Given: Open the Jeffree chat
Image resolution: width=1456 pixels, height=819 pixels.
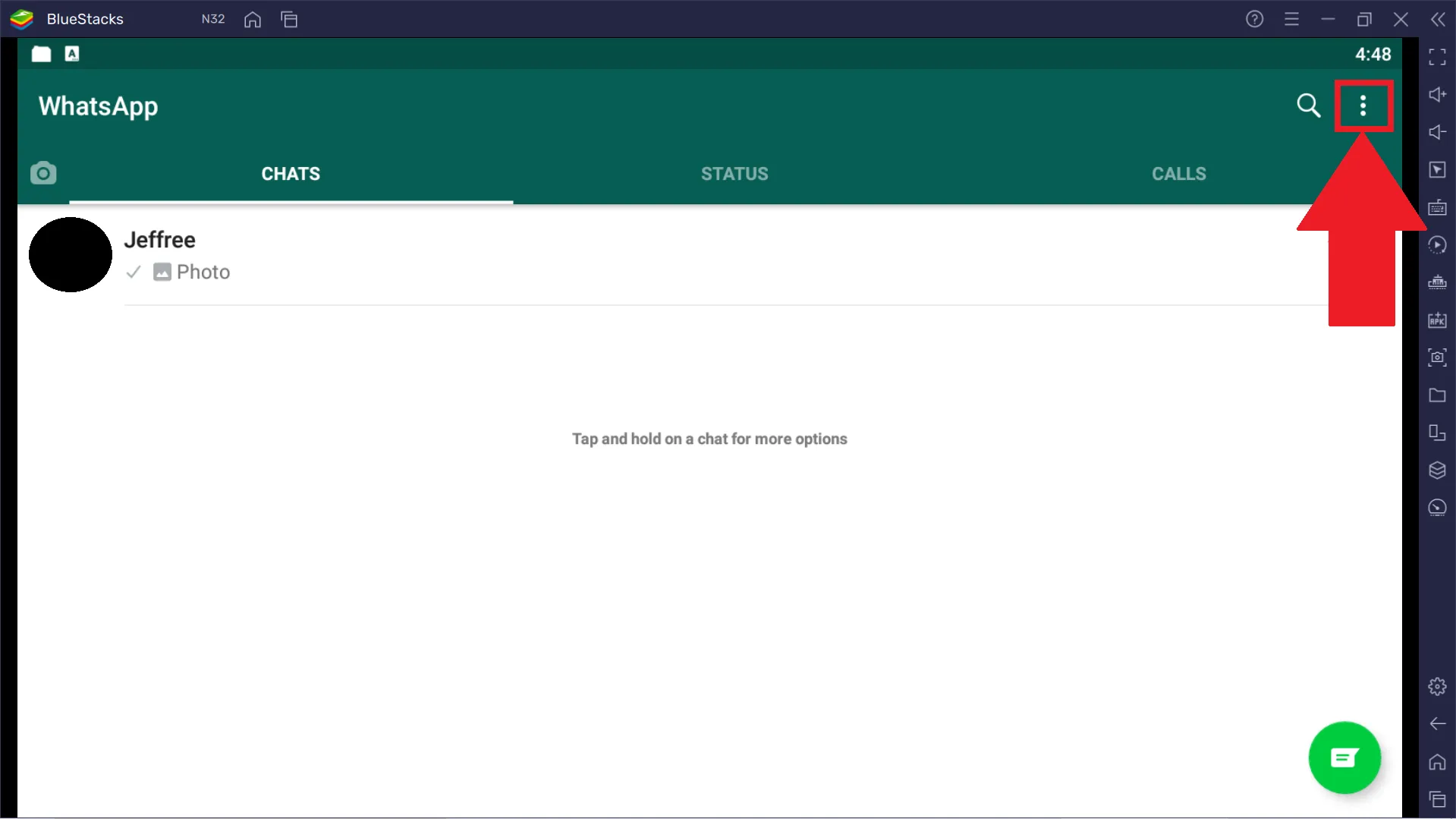Looking at the screenshot, I should [709, 255].
